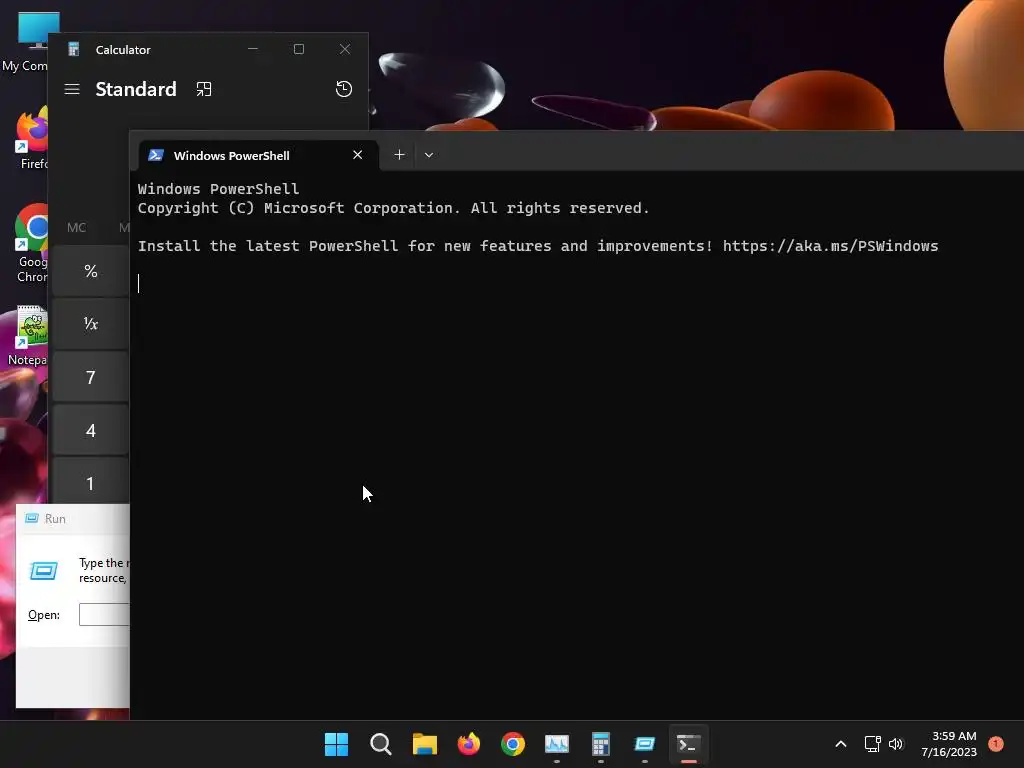Click the 7 key in Calculator
The height and width of the screenshot is (768, 1024).
91,377
